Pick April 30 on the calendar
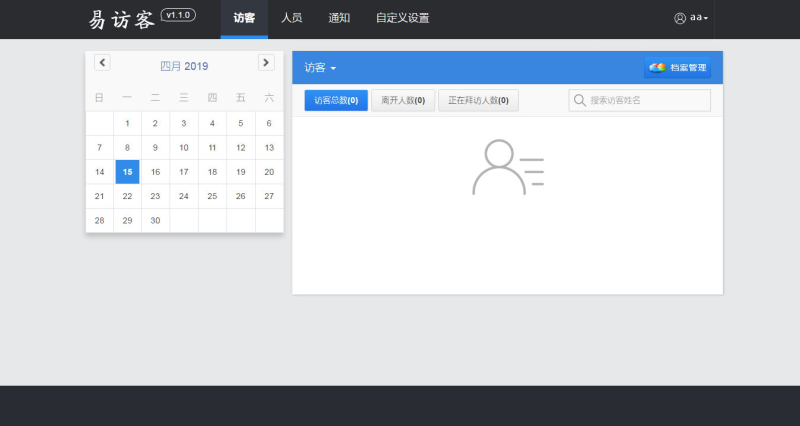800x426 pixels. (x=155, y=220)
